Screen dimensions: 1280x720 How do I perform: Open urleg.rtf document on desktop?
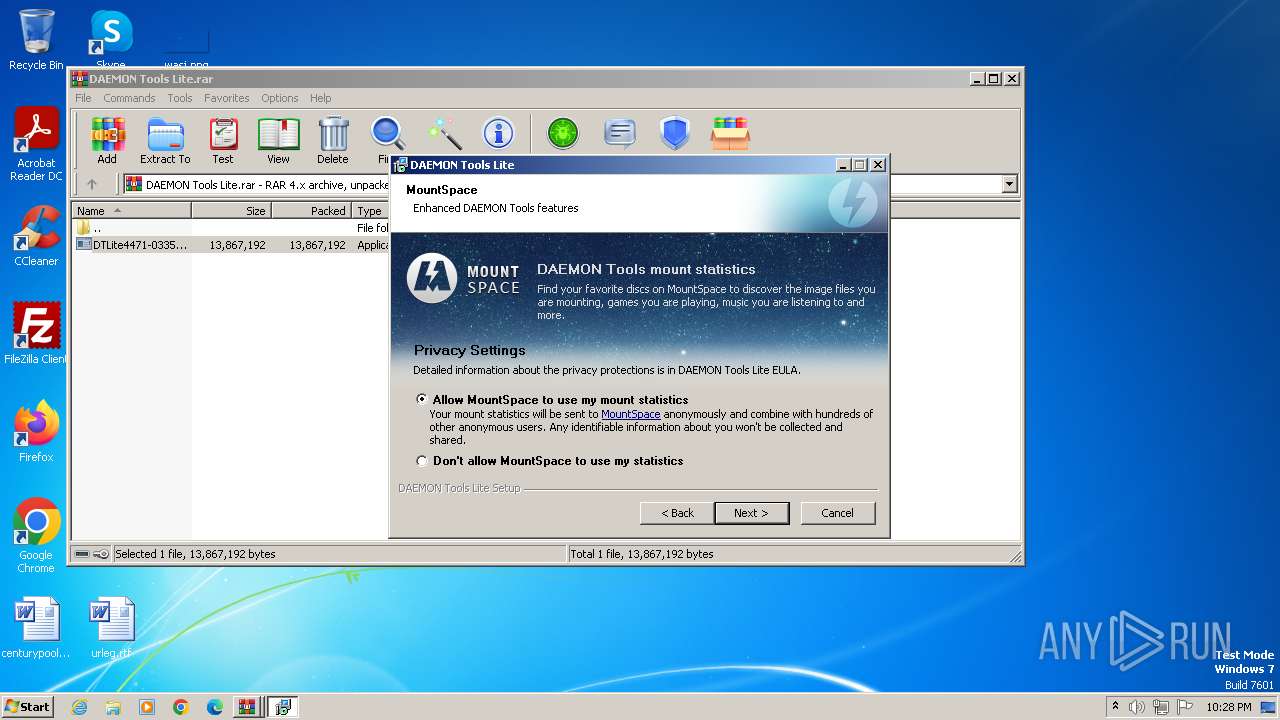coord(111,628)
